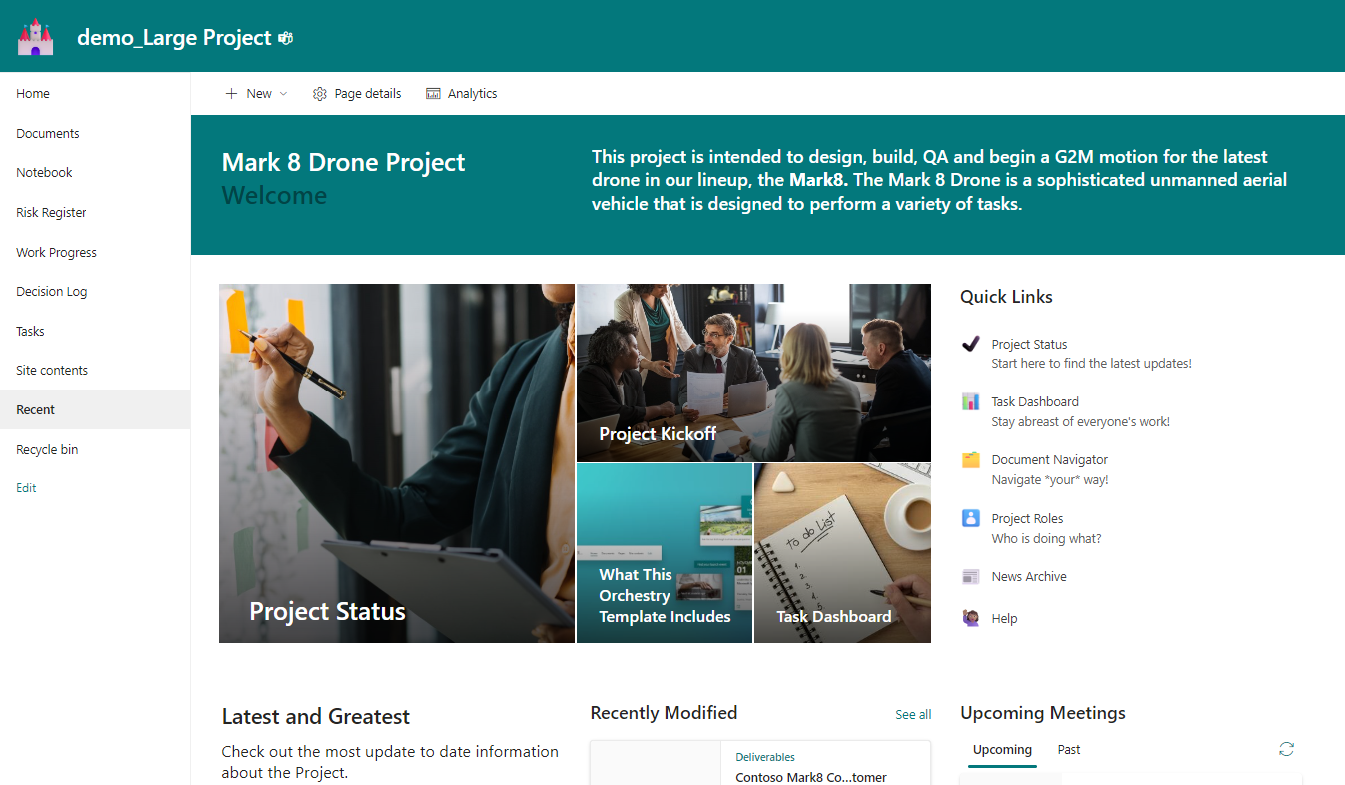Switch to the Past meetings tab

pos(1068,749)
